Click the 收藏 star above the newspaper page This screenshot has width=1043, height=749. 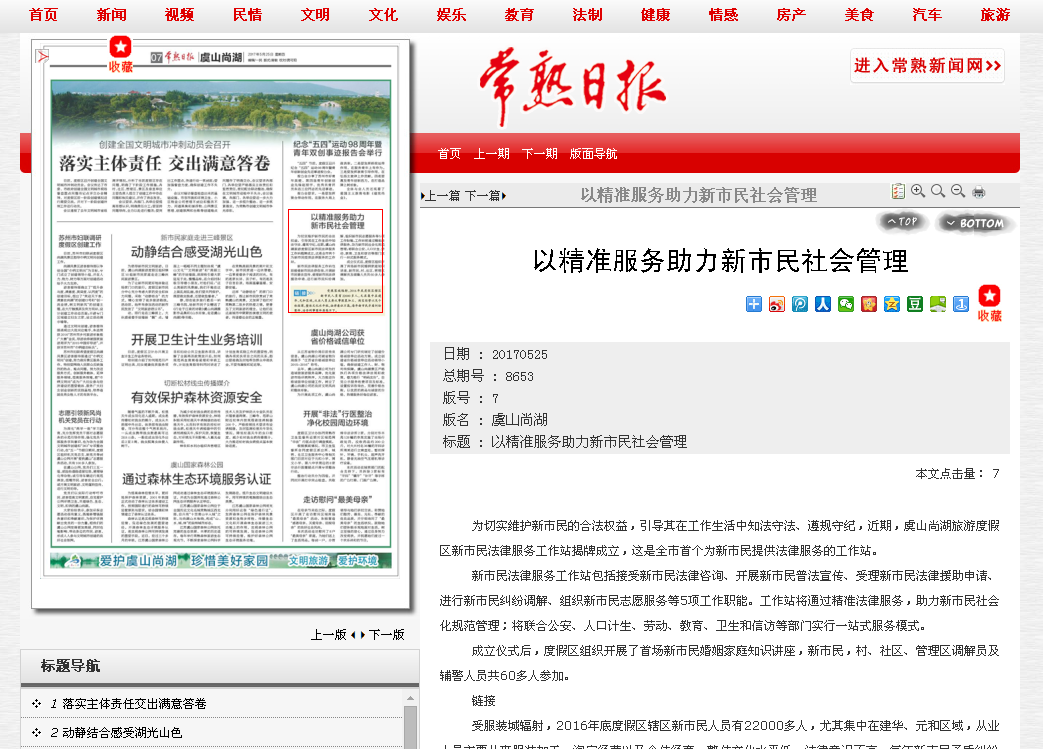(x=120, y=54)
